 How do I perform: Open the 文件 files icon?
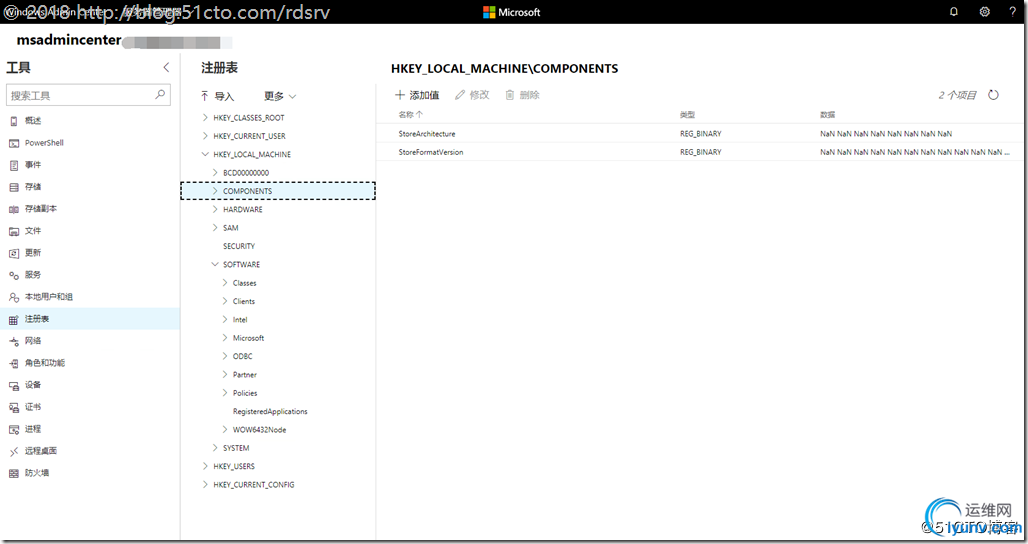[x=14, y=231]
